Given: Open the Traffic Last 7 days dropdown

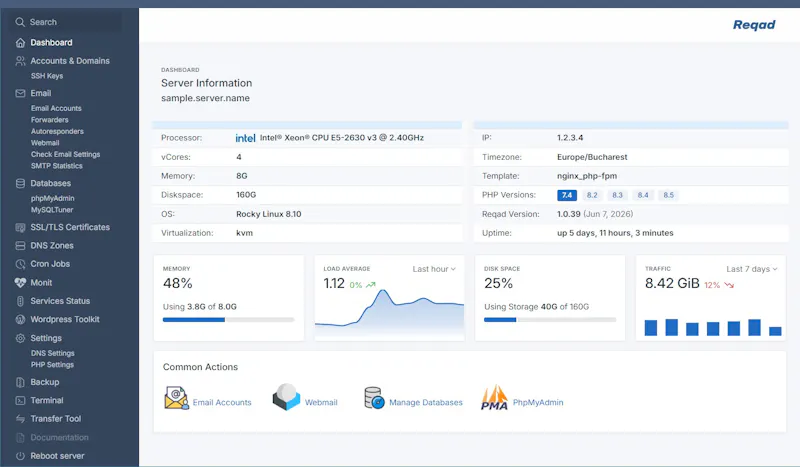Looking at the screenshot, I should tap(752, 269).
